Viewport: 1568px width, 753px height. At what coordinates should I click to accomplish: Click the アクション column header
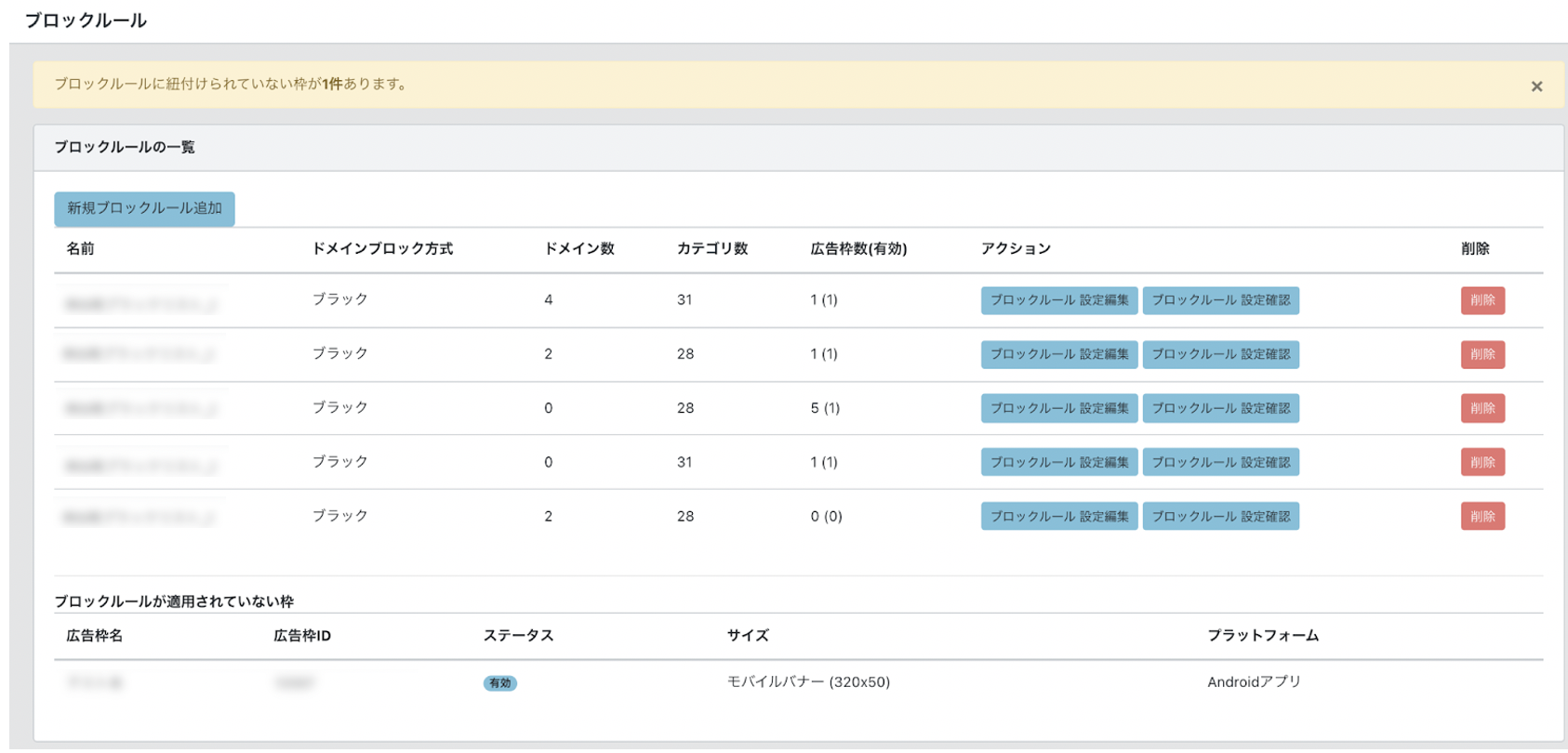[x=1016, y=248]
